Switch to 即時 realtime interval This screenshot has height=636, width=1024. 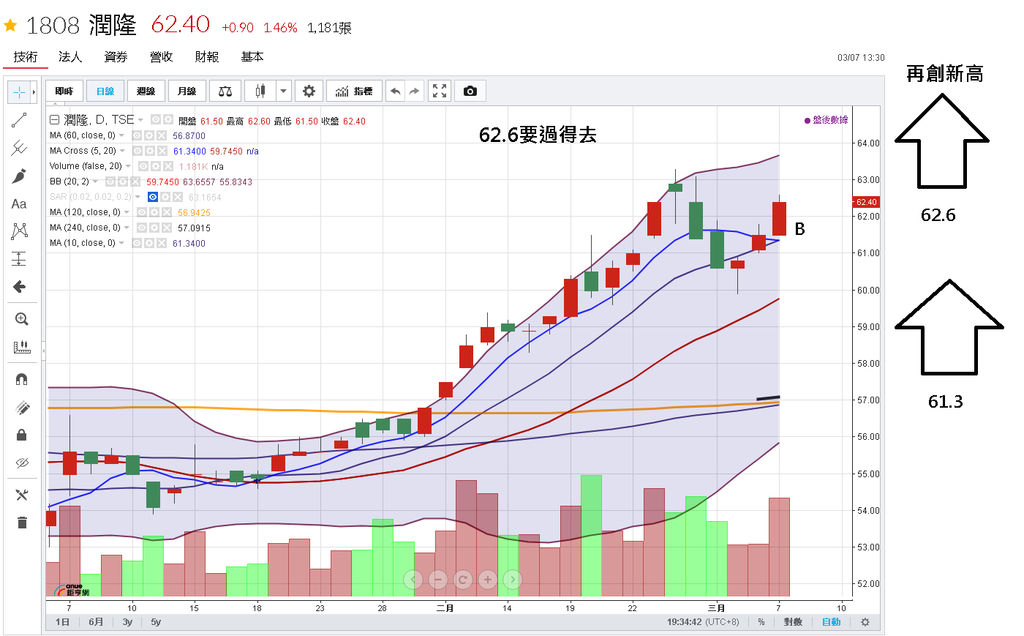pyautogui.click(x=65, y=91)
